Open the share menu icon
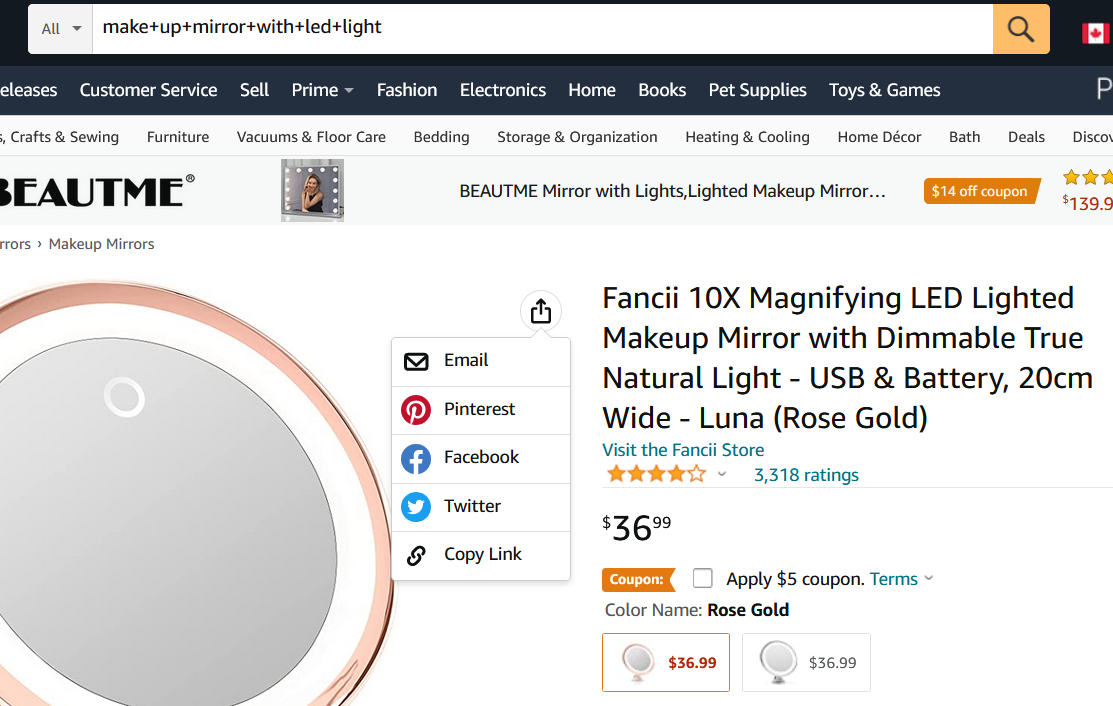This screenshot has height=706, width=1113. [540, 310]
